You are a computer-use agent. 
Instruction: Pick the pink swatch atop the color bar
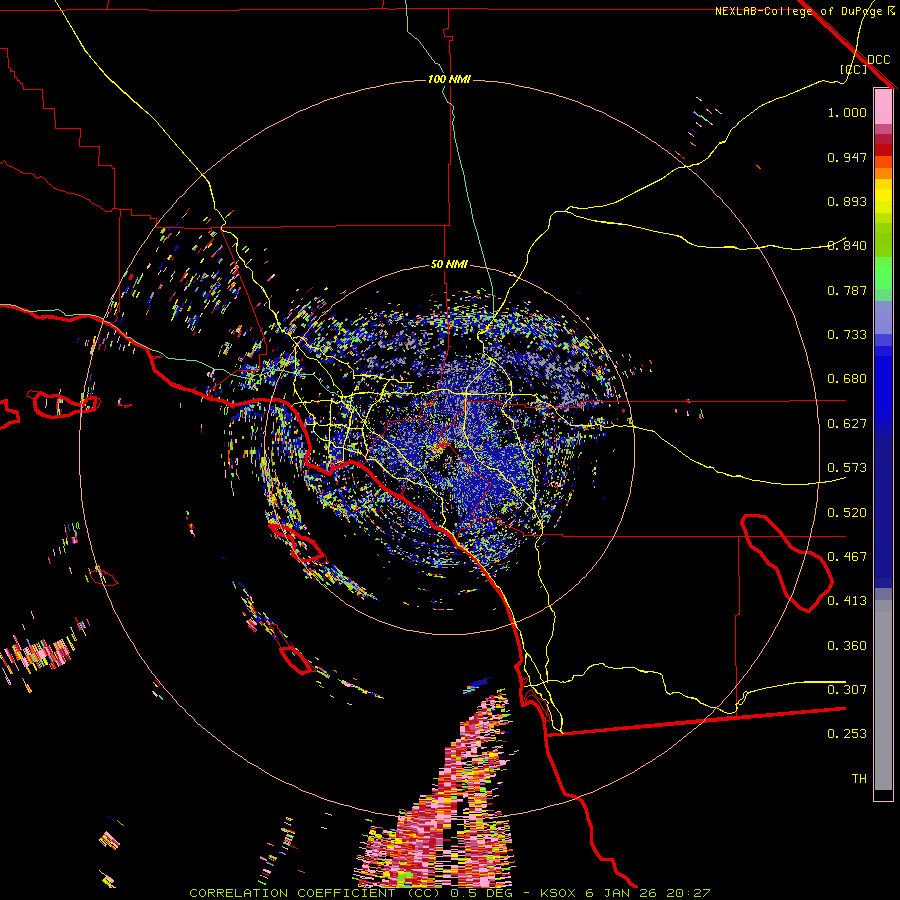(x=883, y=106)
